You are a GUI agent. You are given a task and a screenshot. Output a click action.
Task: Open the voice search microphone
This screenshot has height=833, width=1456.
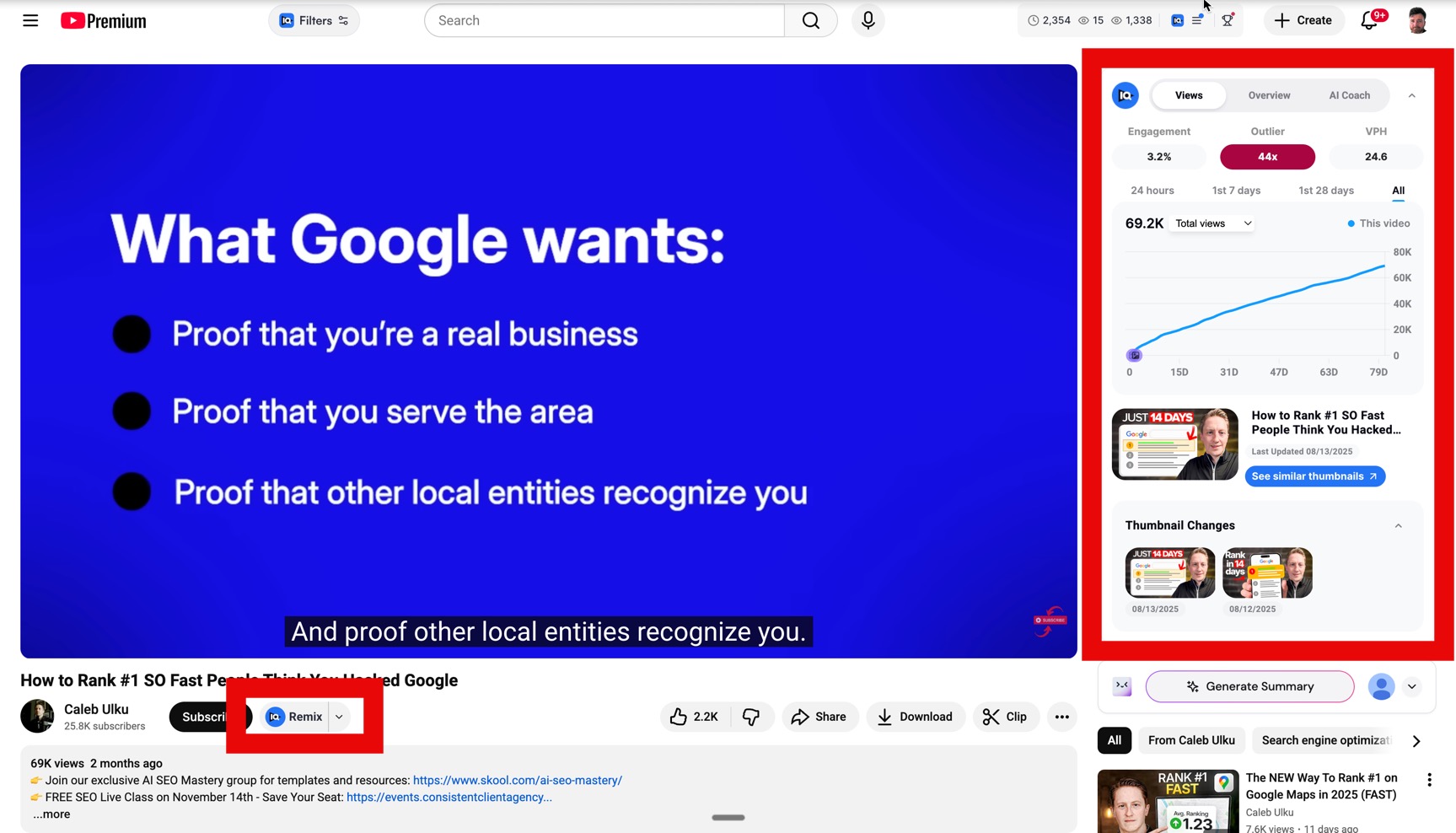tap(868, 20)
